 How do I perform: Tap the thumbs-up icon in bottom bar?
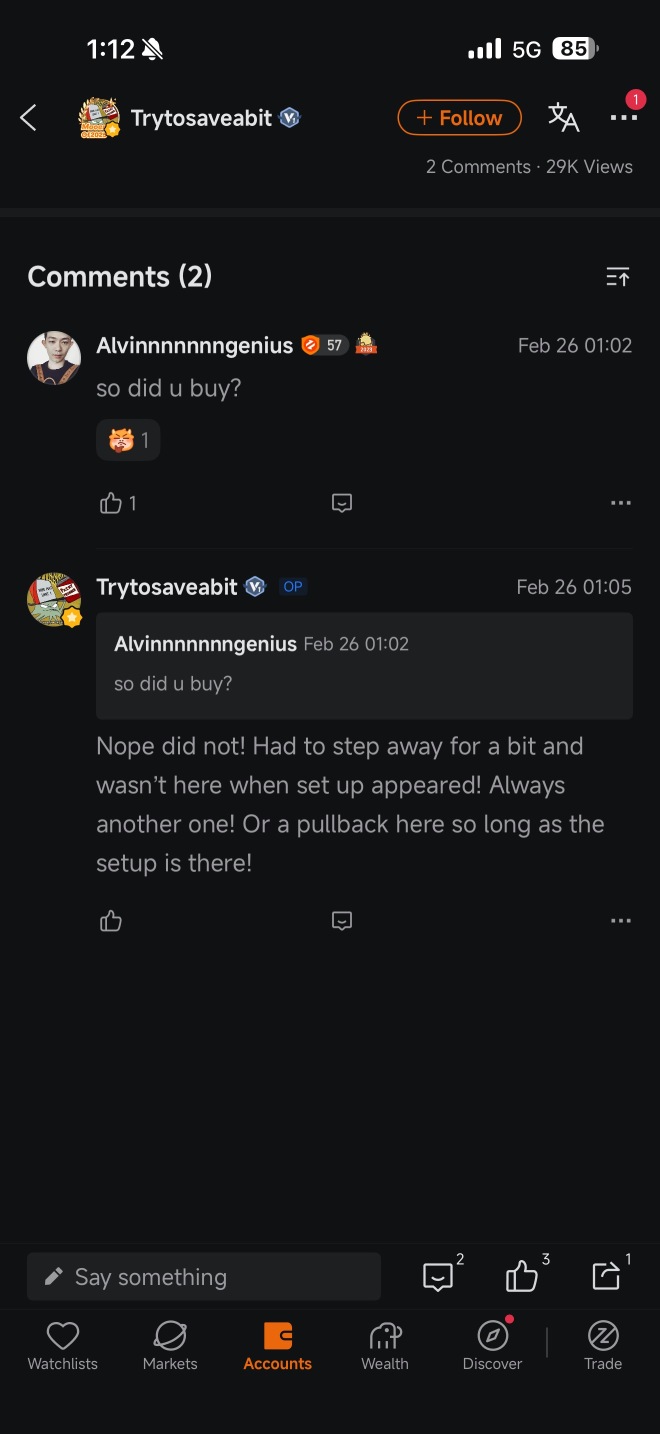pyautogui.click(x=522, y=1277)
